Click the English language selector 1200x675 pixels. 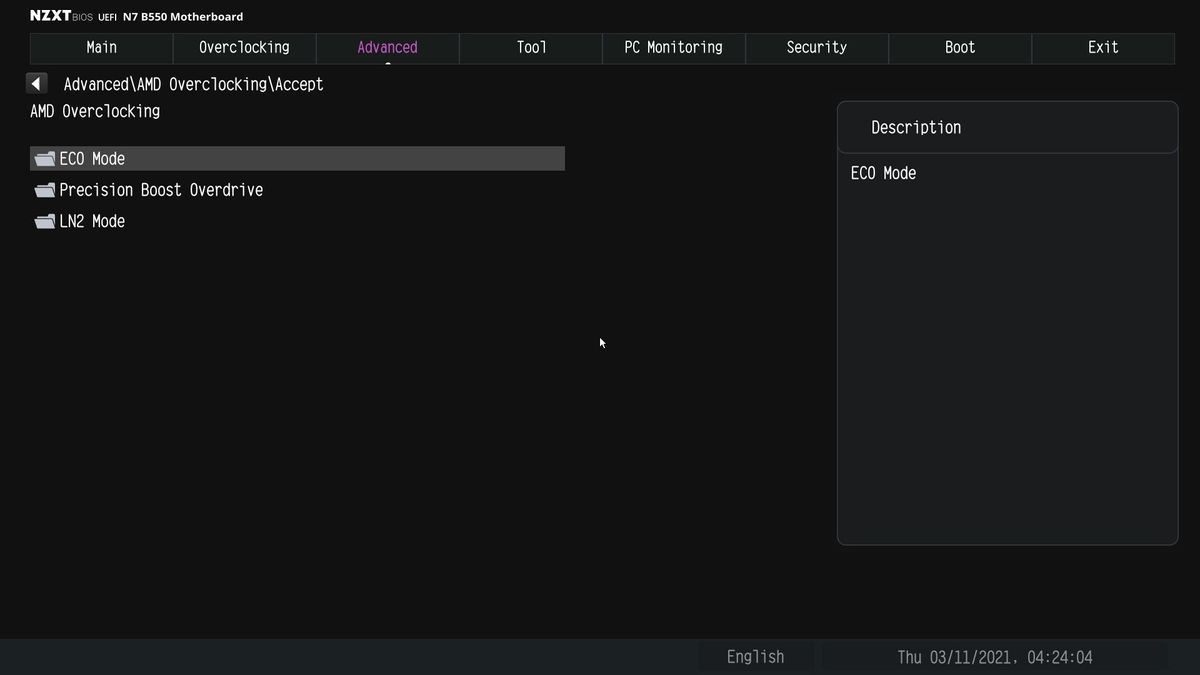[x=756, y=657]
